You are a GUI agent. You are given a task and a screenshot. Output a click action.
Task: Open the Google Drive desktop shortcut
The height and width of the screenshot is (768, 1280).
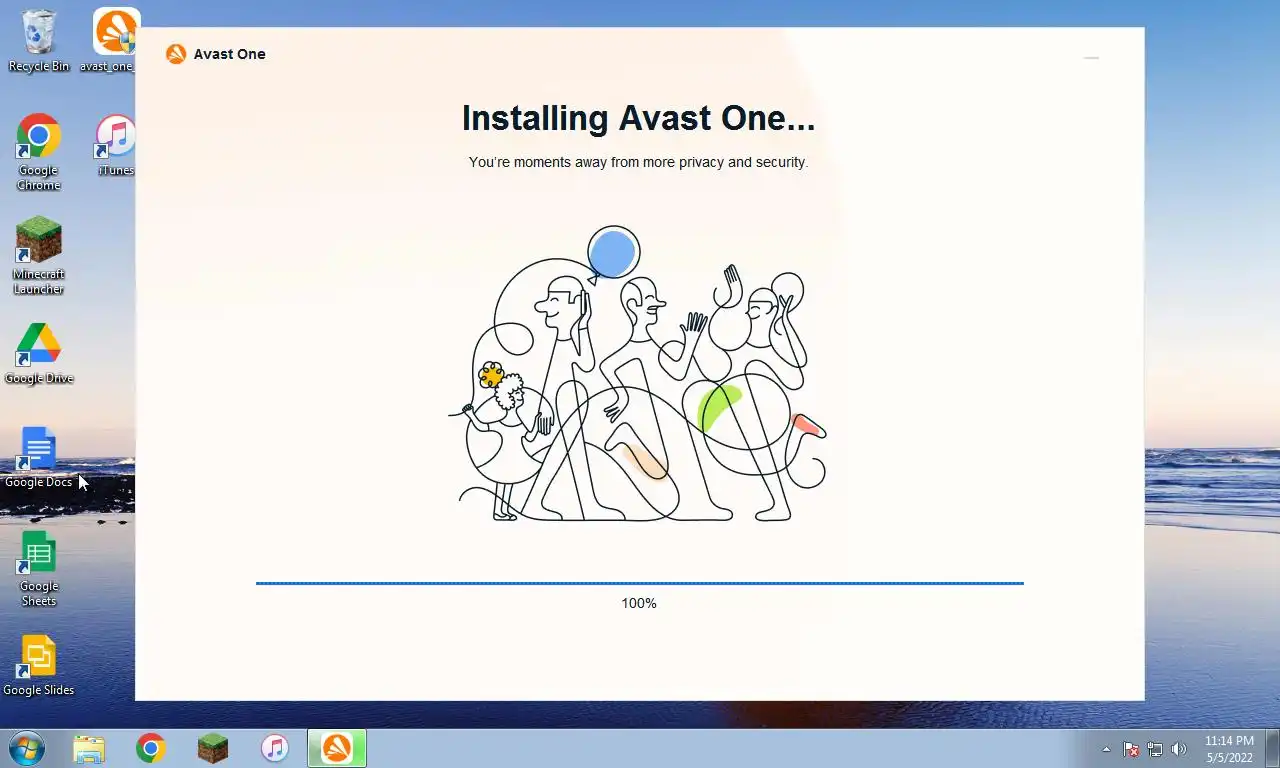click(x=39, y=353)
